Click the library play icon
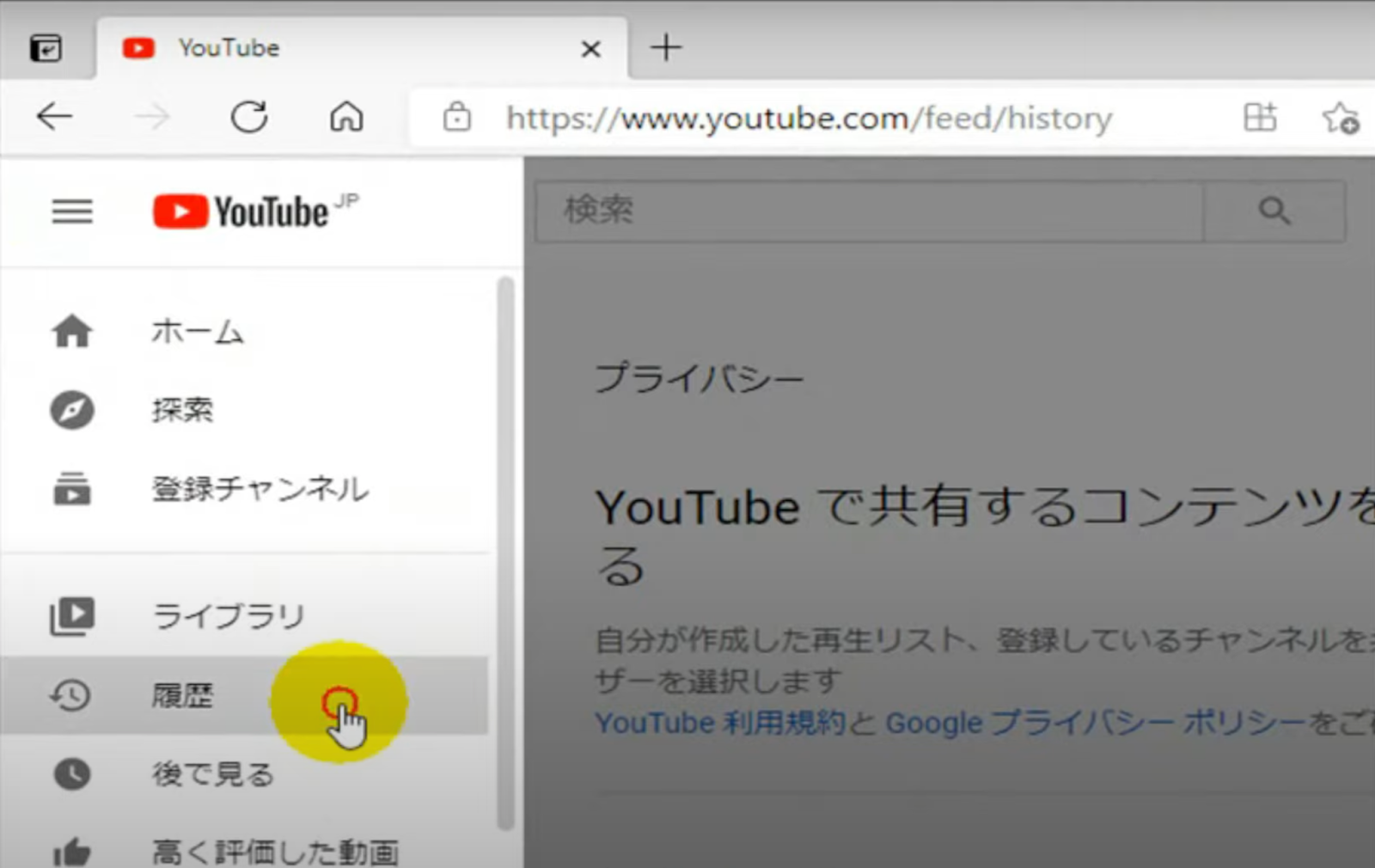 coord(72,616)
